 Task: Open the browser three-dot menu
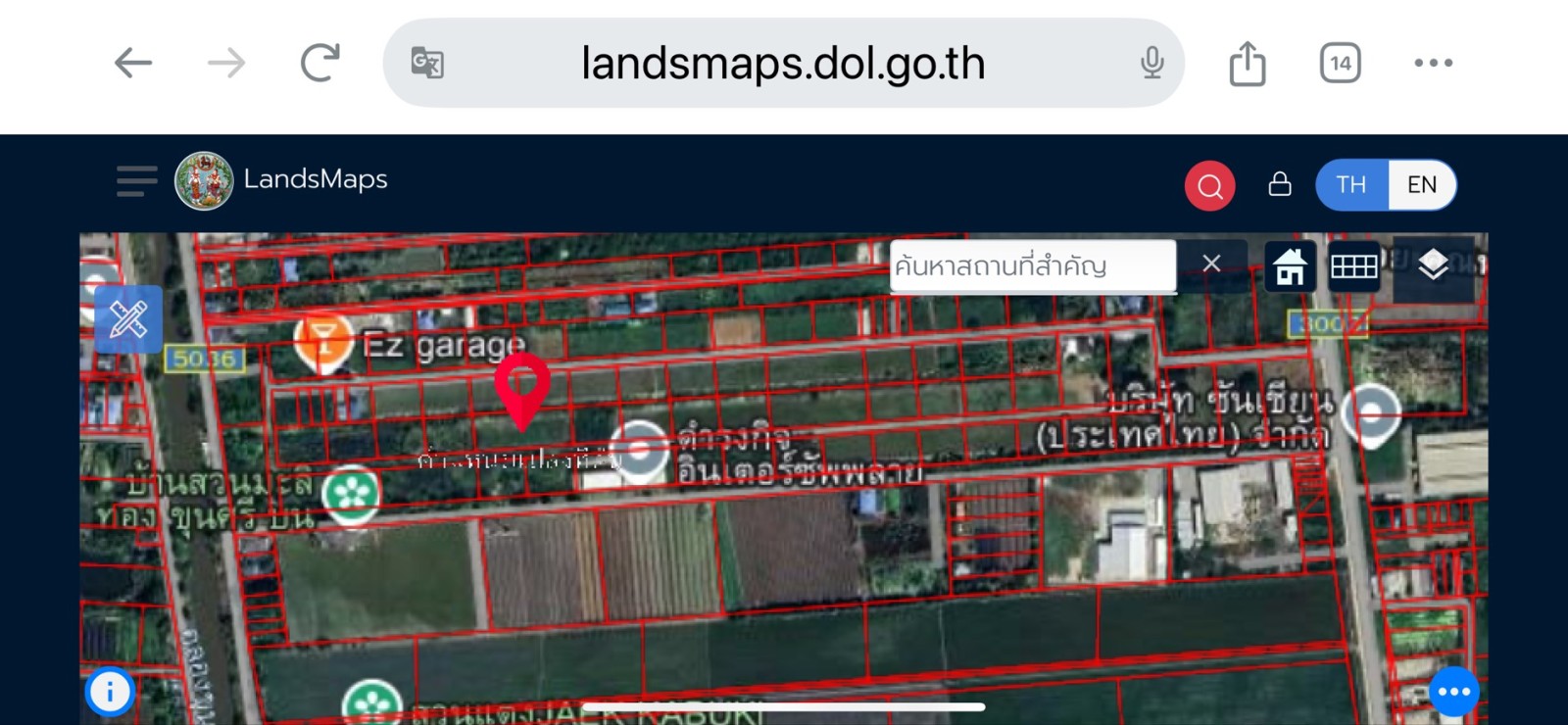point(1433,64)
